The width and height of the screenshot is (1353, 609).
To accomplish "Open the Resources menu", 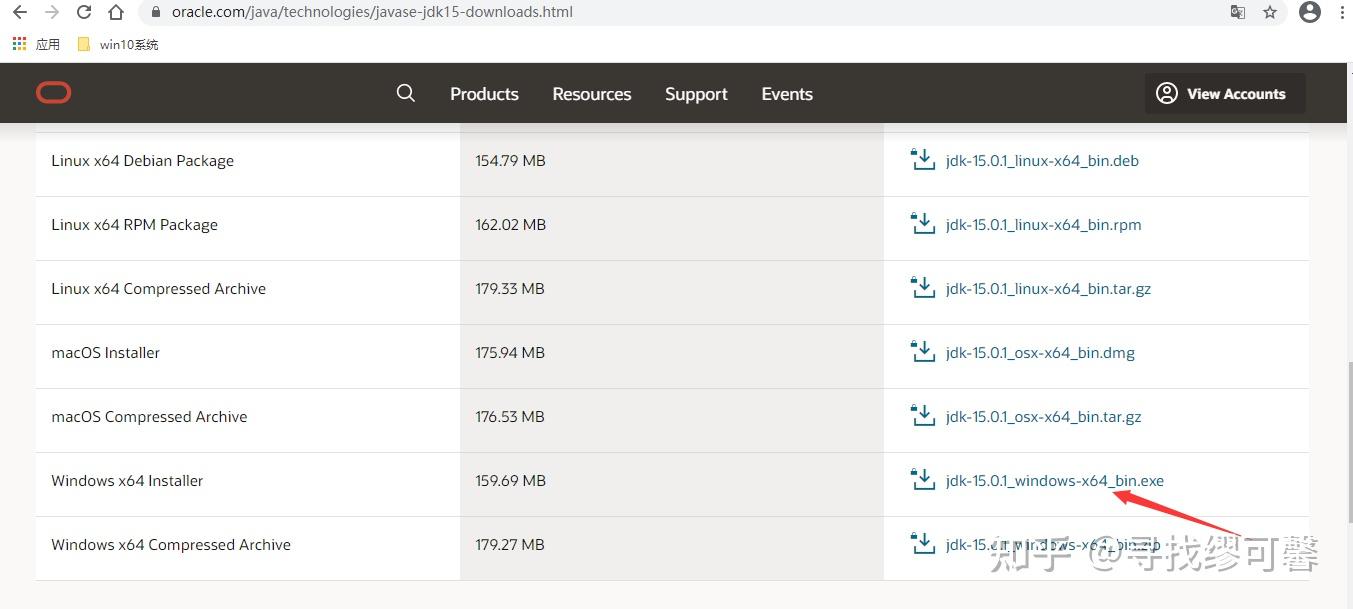I will pos(592,94).
